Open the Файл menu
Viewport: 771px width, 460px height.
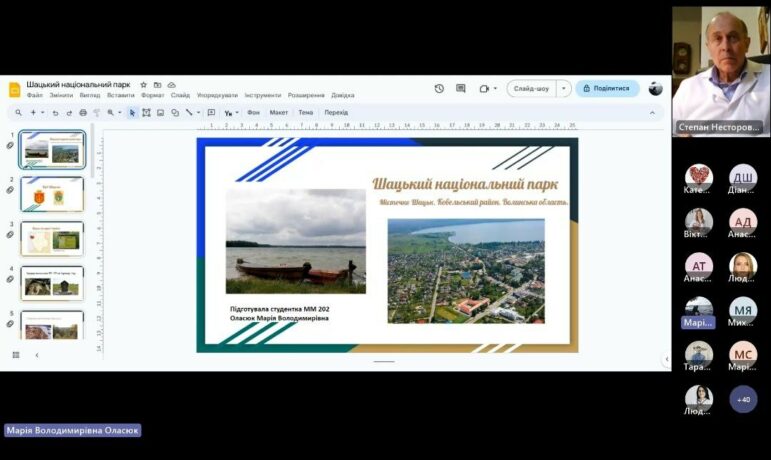(x=35, y=96)
